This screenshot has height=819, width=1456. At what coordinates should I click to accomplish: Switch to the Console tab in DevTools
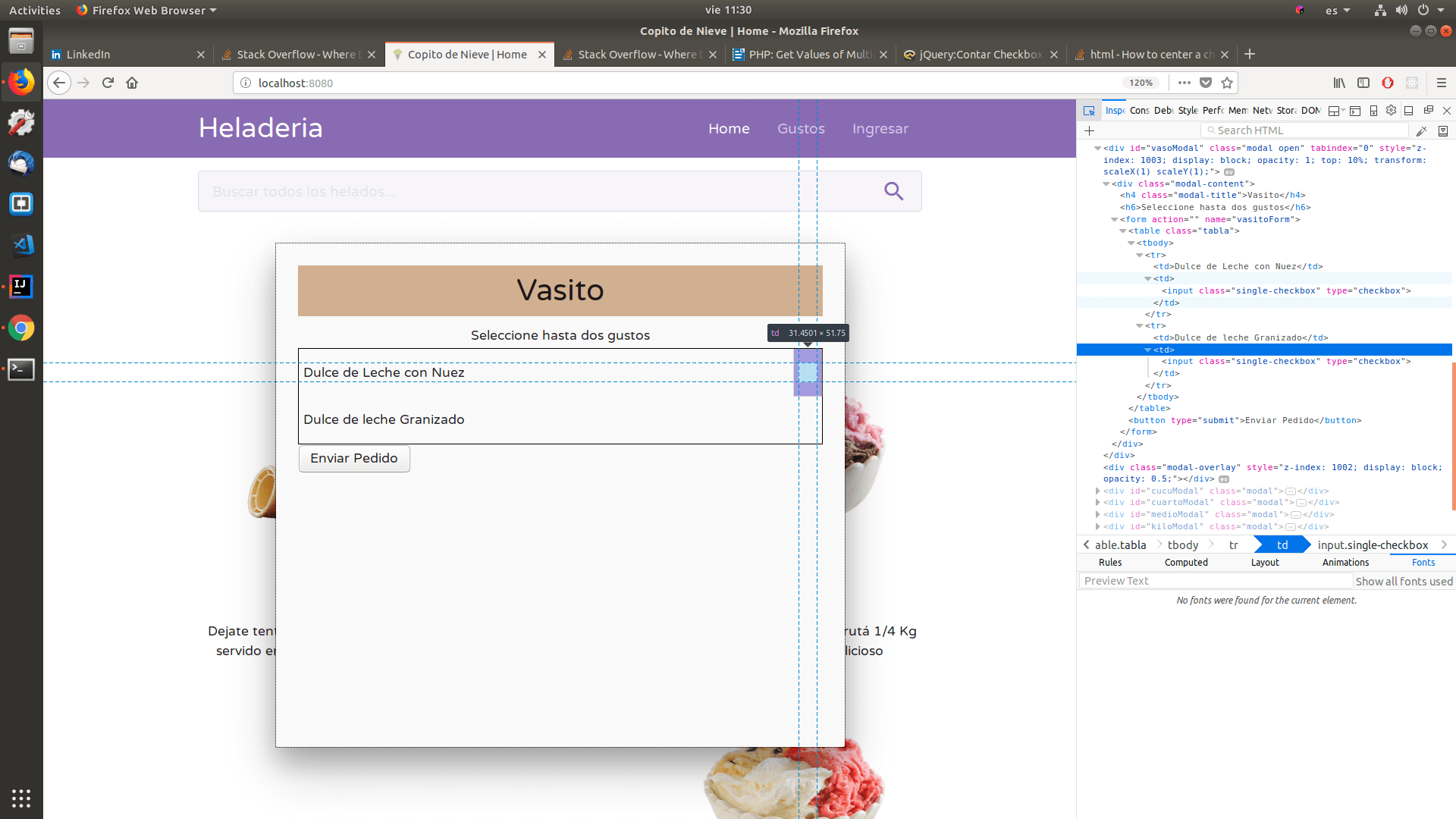click(1138, 110)
